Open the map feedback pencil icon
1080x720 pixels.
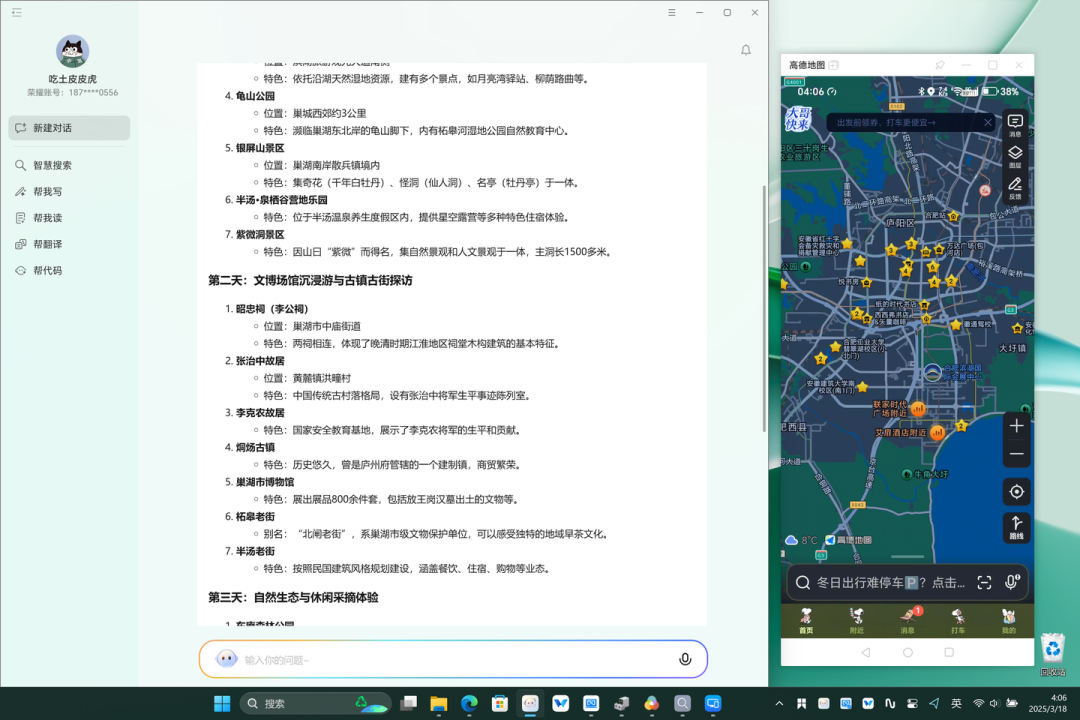1015,187
